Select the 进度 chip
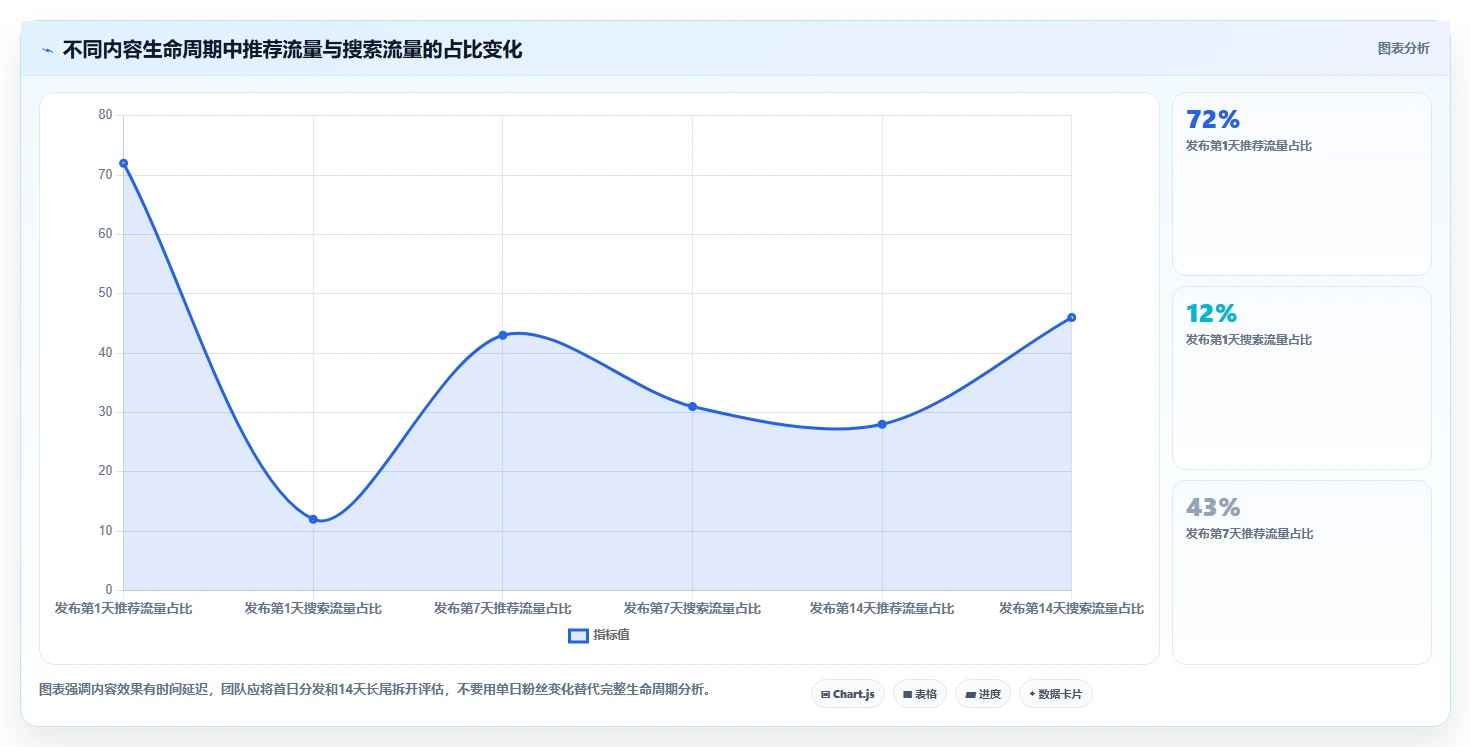 982,694
